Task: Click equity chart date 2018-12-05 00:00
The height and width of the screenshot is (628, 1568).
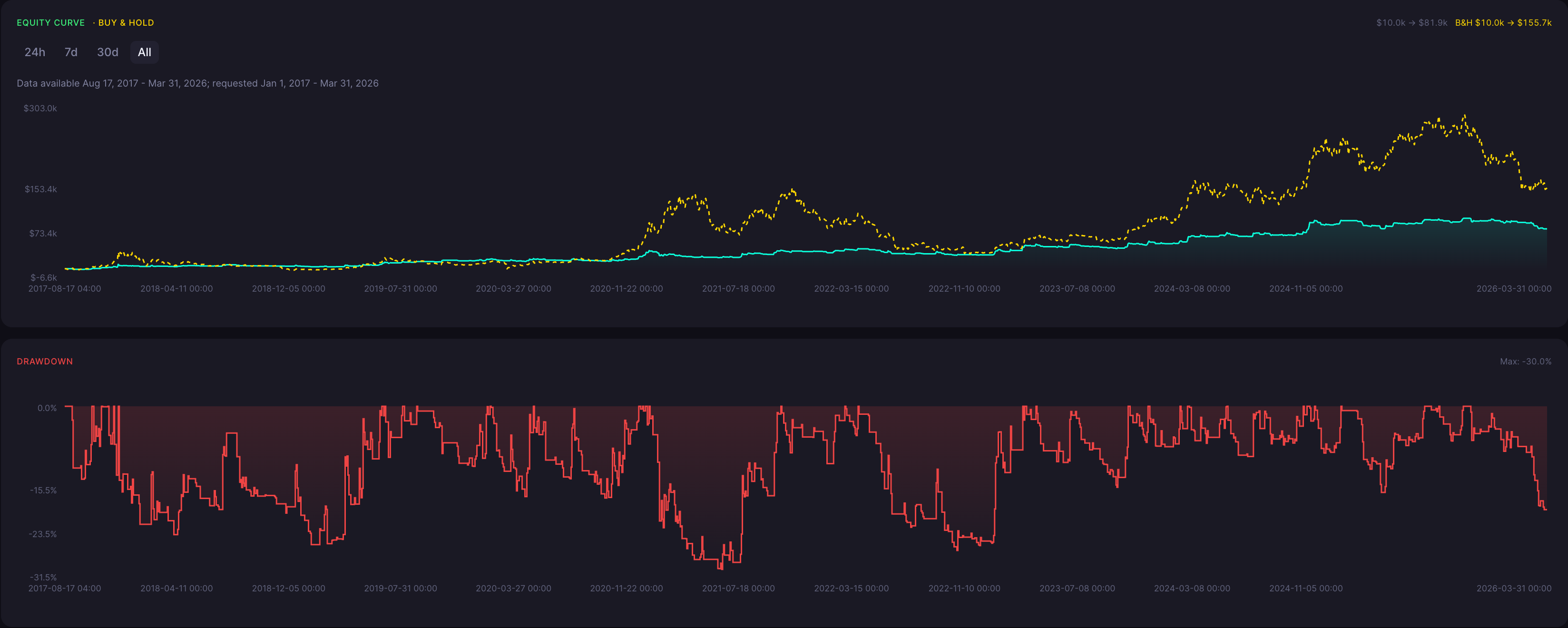Action: (288, 288)
